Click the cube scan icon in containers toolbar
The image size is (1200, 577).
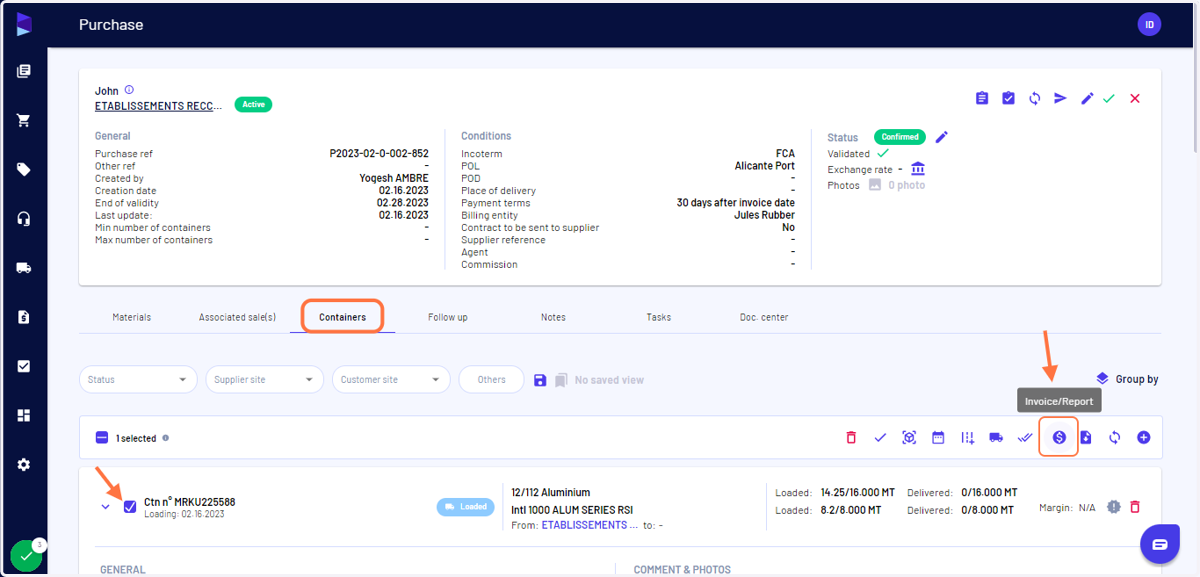(909, 438)
